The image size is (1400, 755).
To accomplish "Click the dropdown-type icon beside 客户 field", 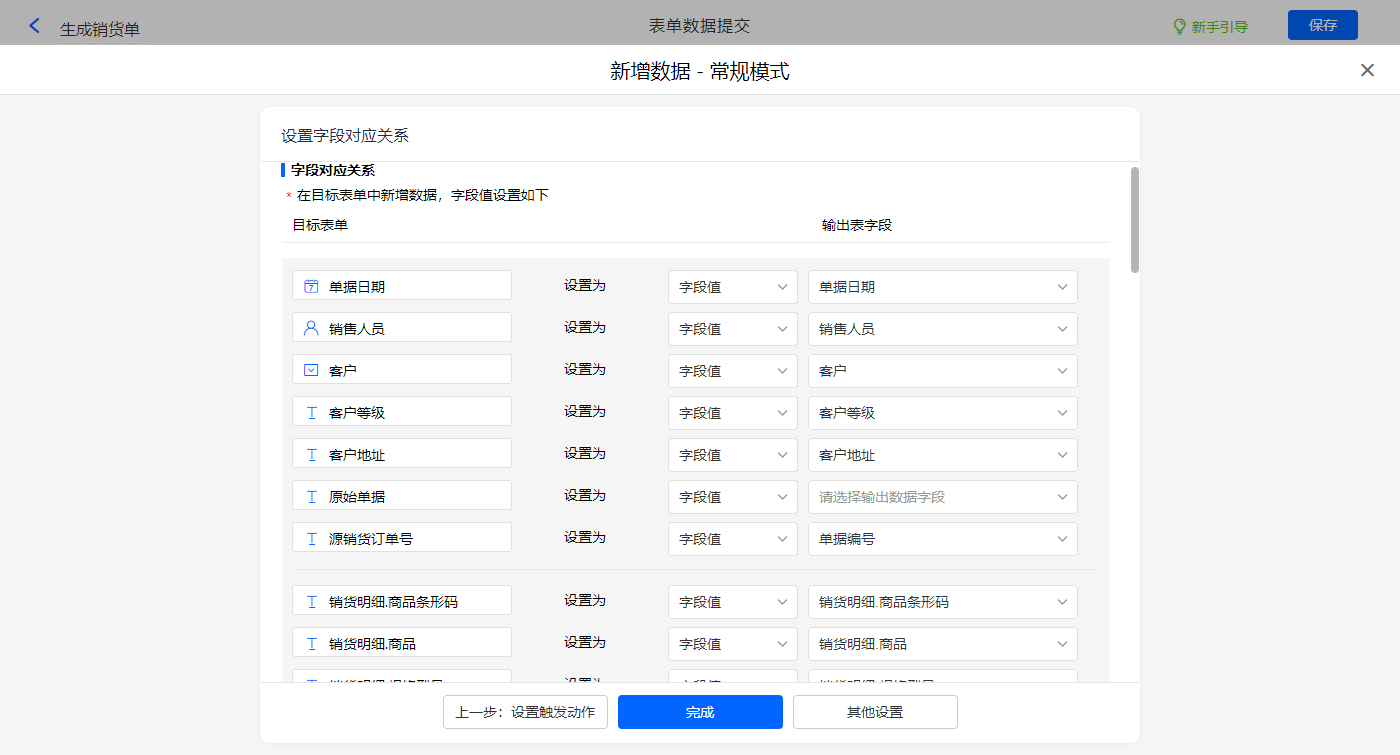I will 311,370.
